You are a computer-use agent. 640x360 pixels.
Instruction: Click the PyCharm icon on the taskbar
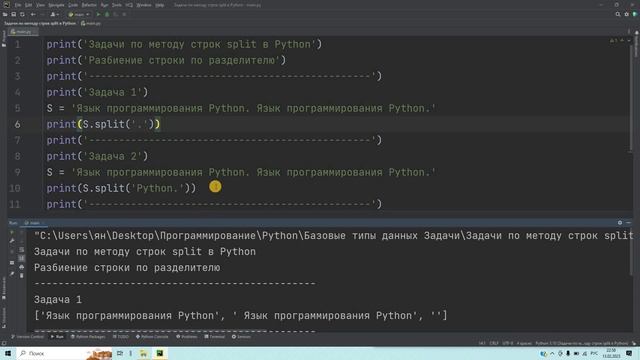point(160,353)
